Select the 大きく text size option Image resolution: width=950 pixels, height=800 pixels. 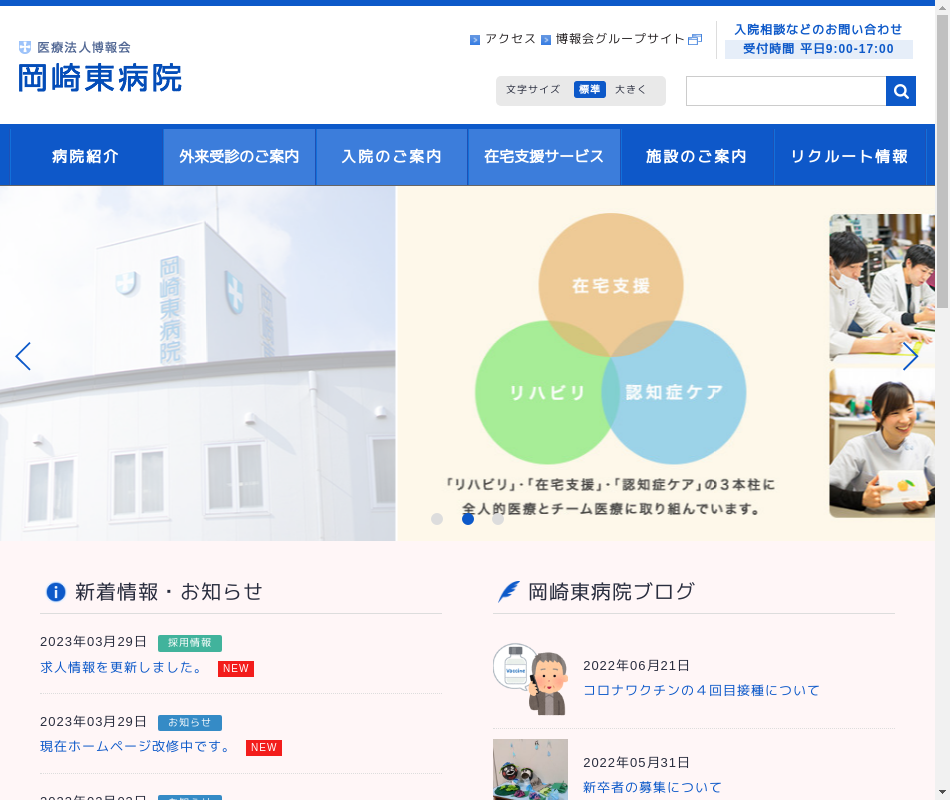coord(631,90)
